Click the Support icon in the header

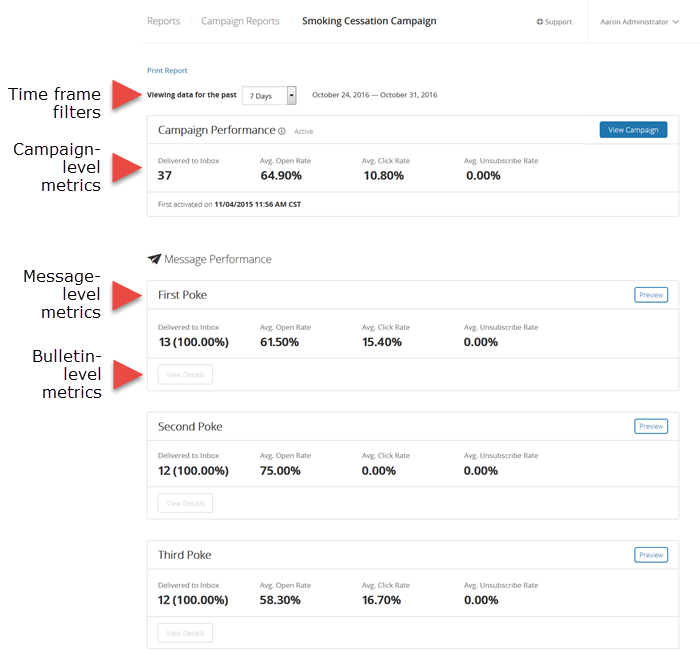coord(540,22)
